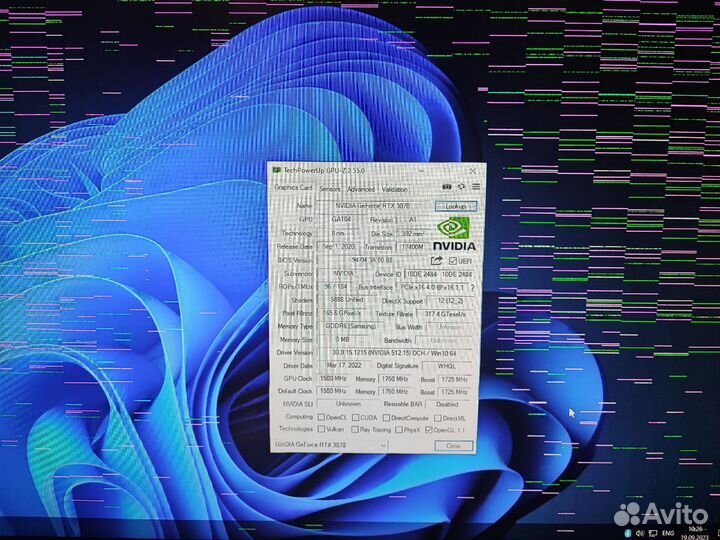Click the Bandwidth Unknown field

coord(444,341)
